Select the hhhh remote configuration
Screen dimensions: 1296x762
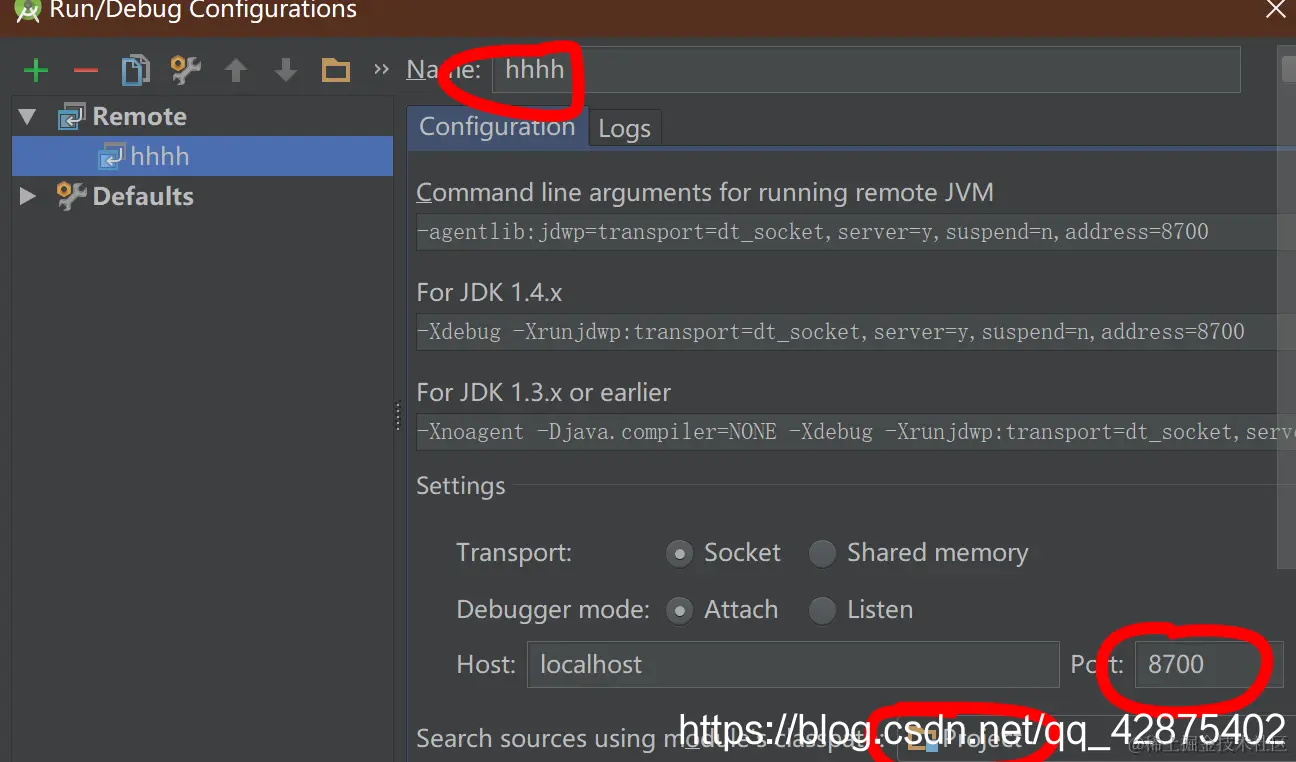click(202, 156)
